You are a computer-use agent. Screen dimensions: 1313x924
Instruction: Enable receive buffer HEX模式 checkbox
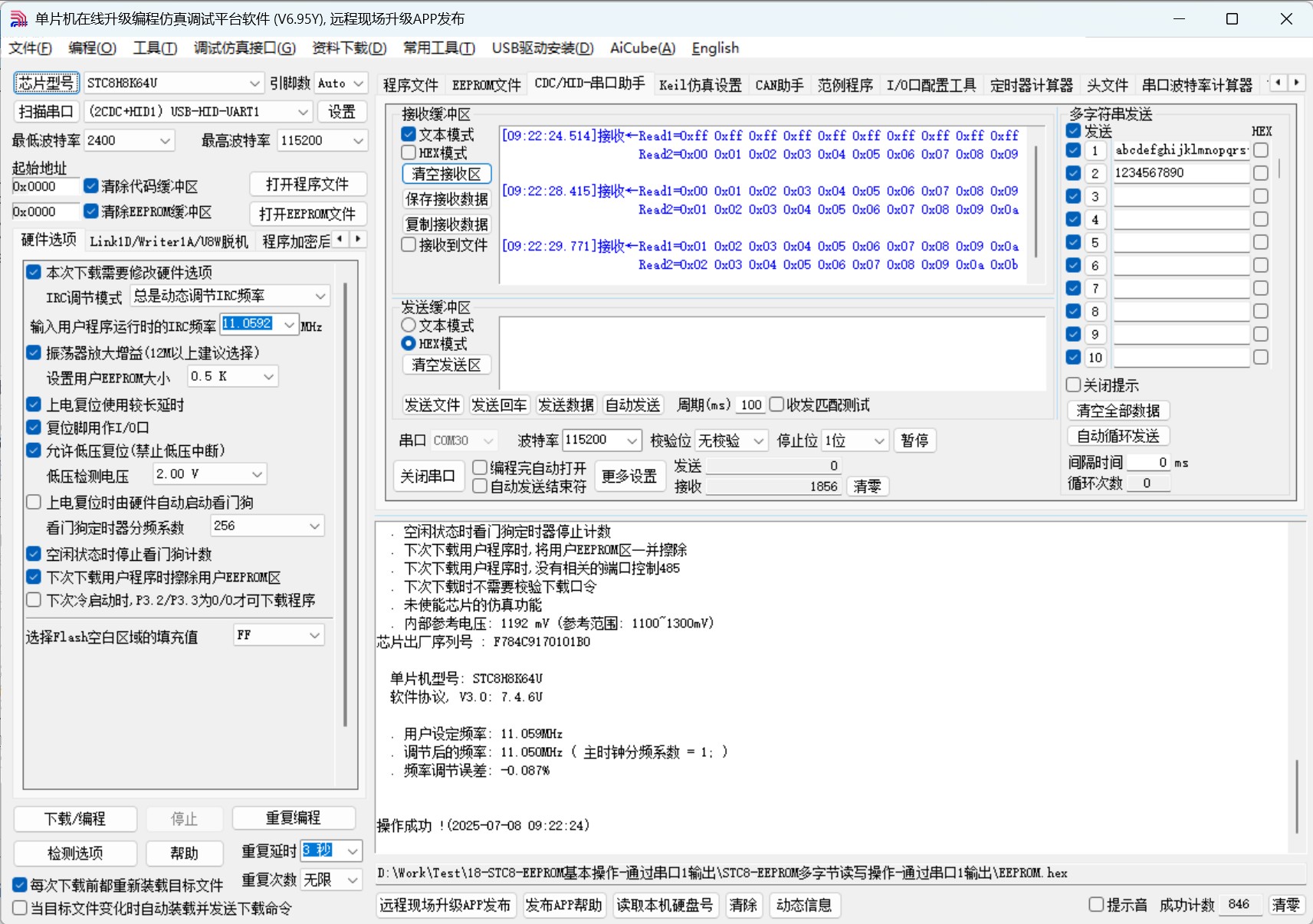pyautogui.click(x=409, y=152)
